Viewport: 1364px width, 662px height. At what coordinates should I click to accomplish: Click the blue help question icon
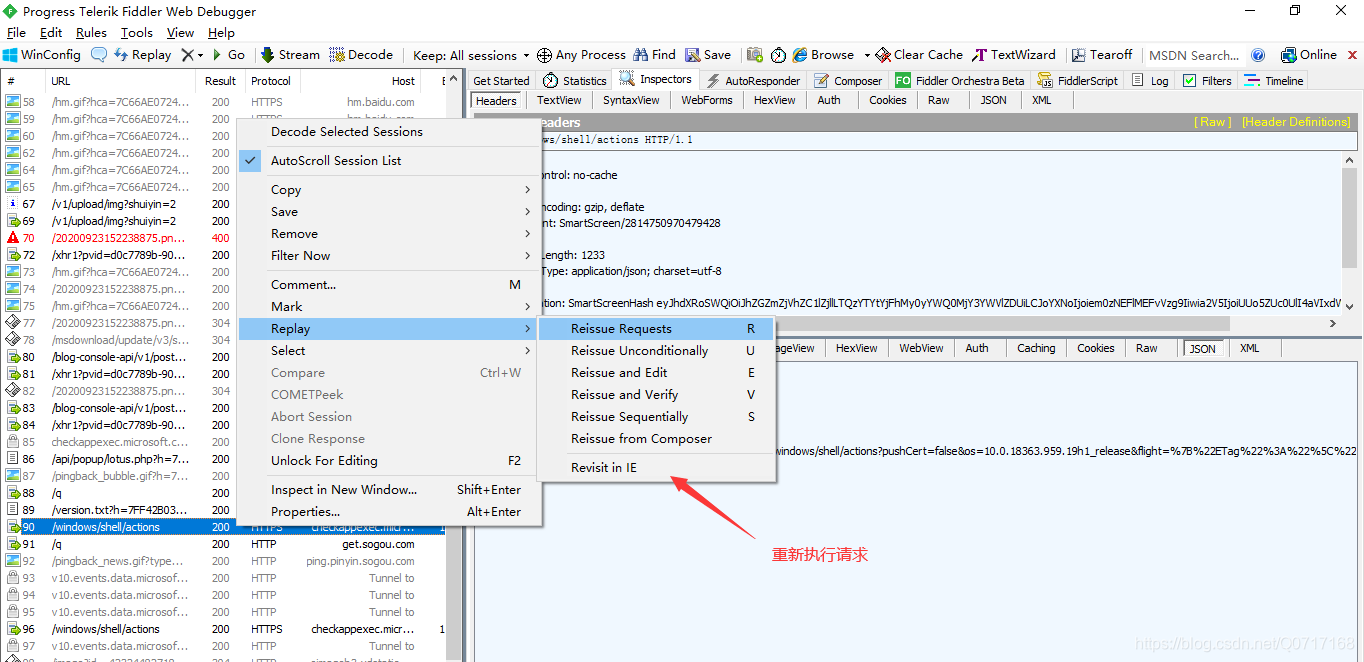1258,55
